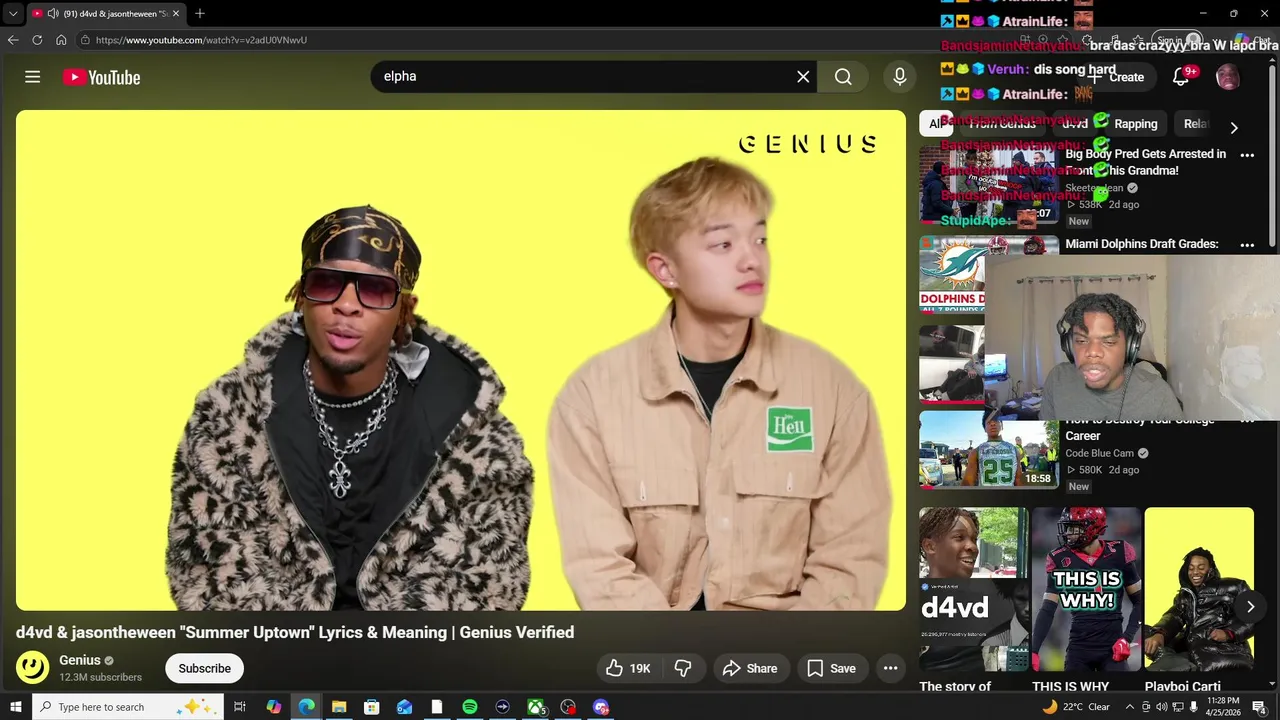The image size is (1280, 720).
Task: Start voice search with microphone icon
Action: click(900, 76)
